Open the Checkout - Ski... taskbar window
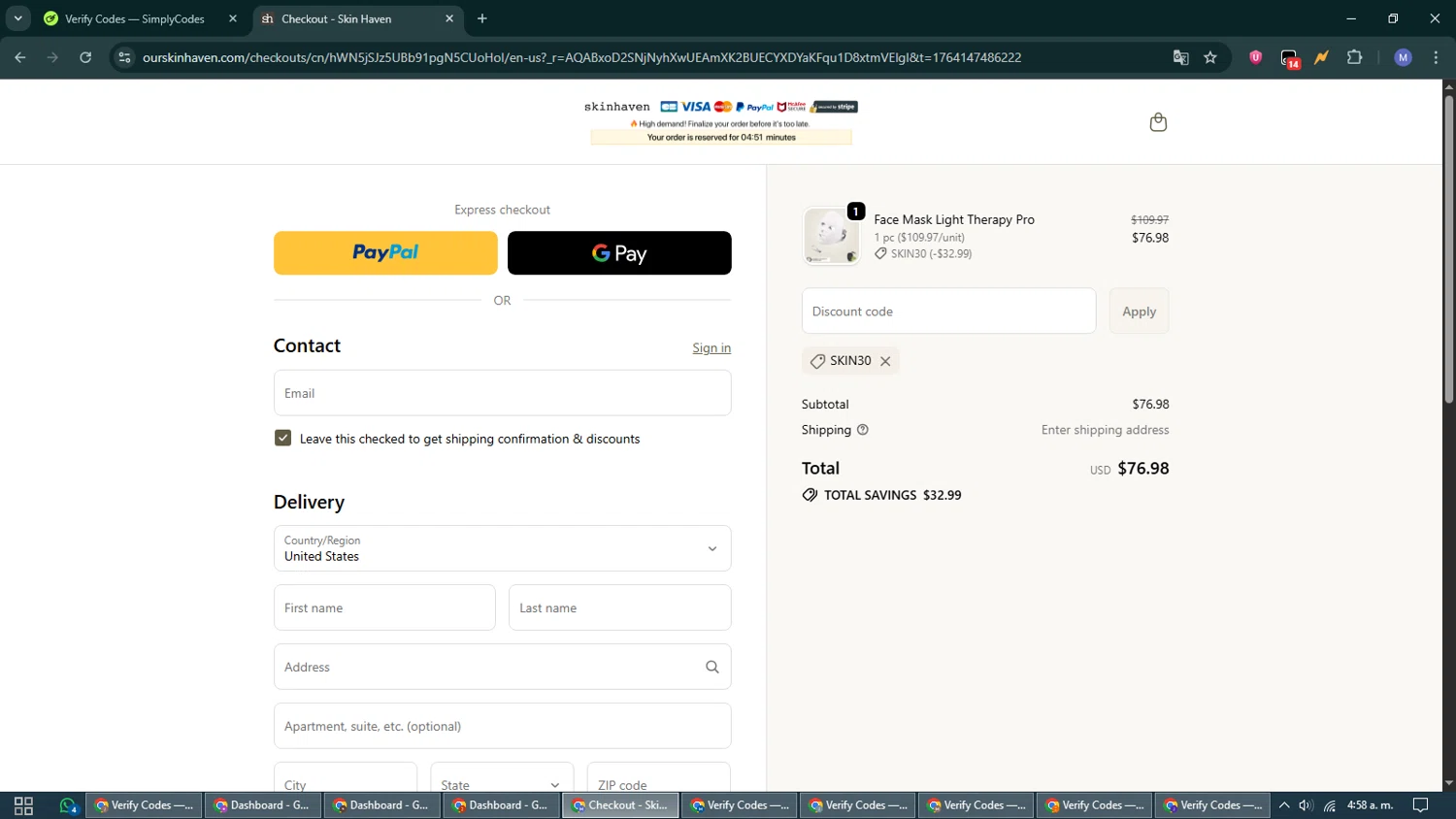This screenshot has height=819, width=1456. click(620, 805)
